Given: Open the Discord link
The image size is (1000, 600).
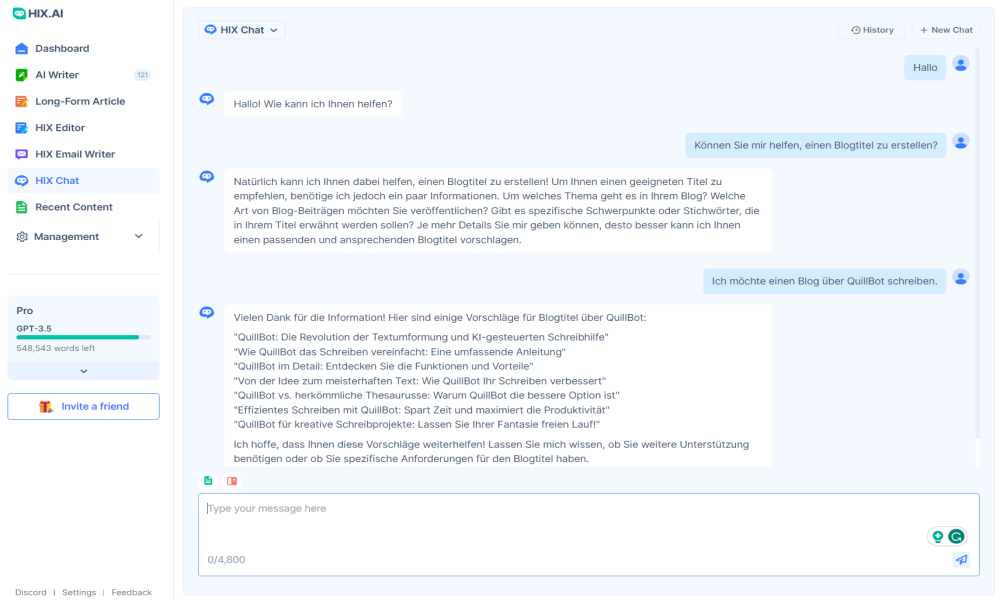Looking at the screenshot, I should click(31, 592).
